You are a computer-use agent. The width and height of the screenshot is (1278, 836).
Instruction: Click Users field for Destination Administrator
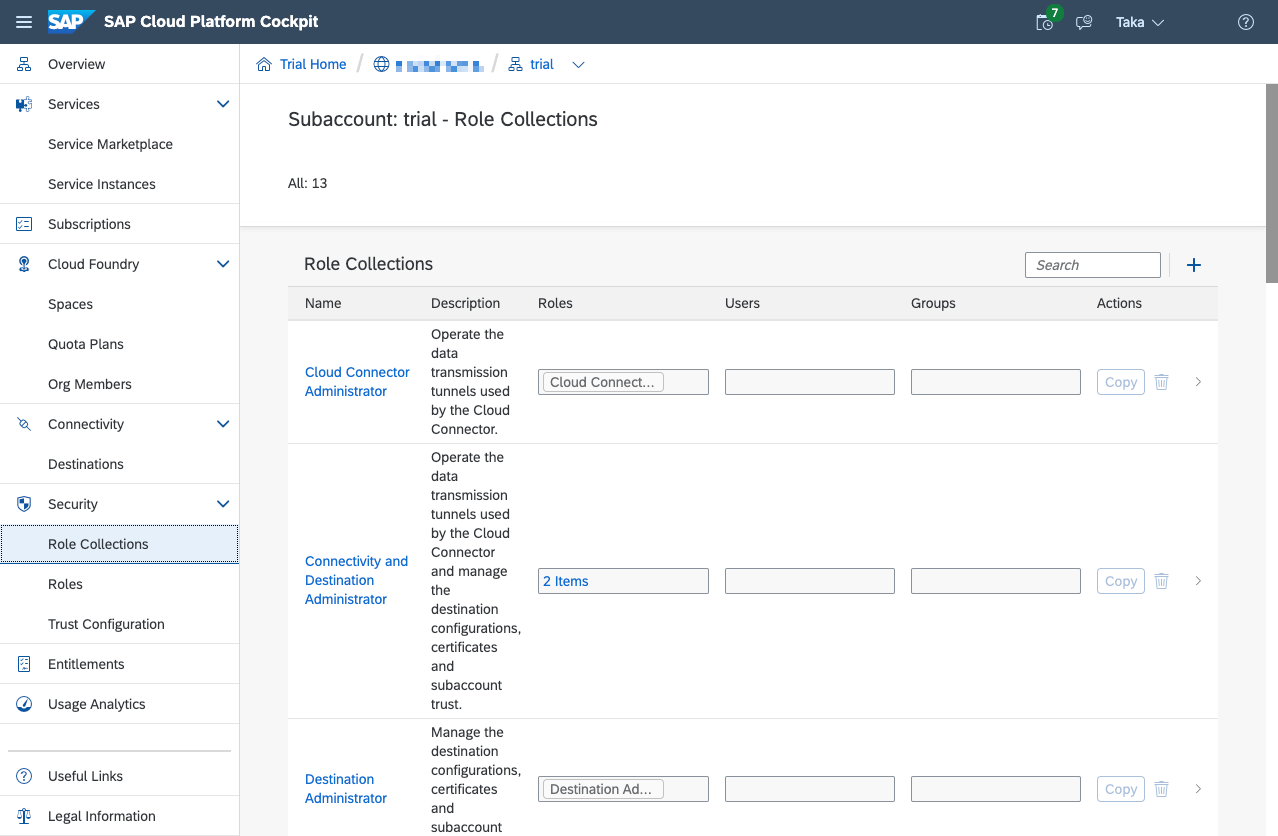click(x=809, y=789)
